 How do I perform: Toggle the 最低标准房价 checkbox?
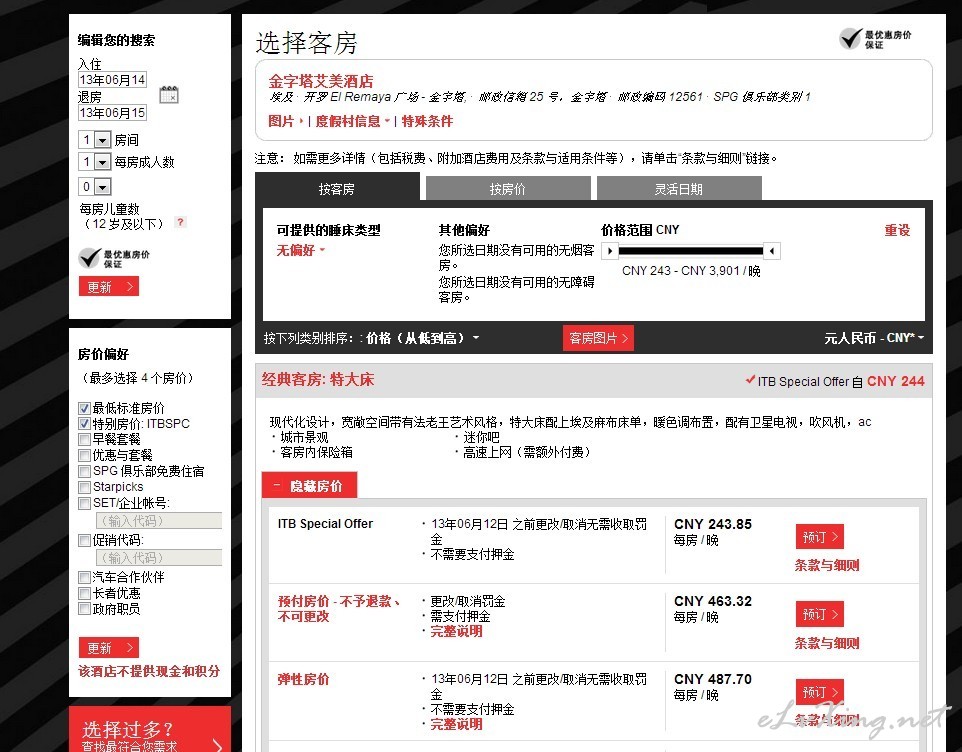coord(84,409)
